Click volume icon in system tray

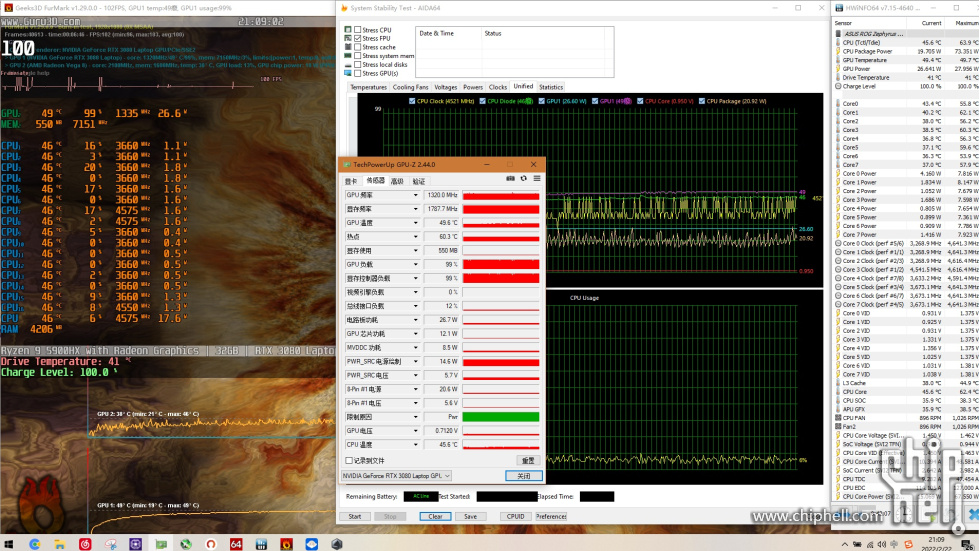click(x=881, y=544)
